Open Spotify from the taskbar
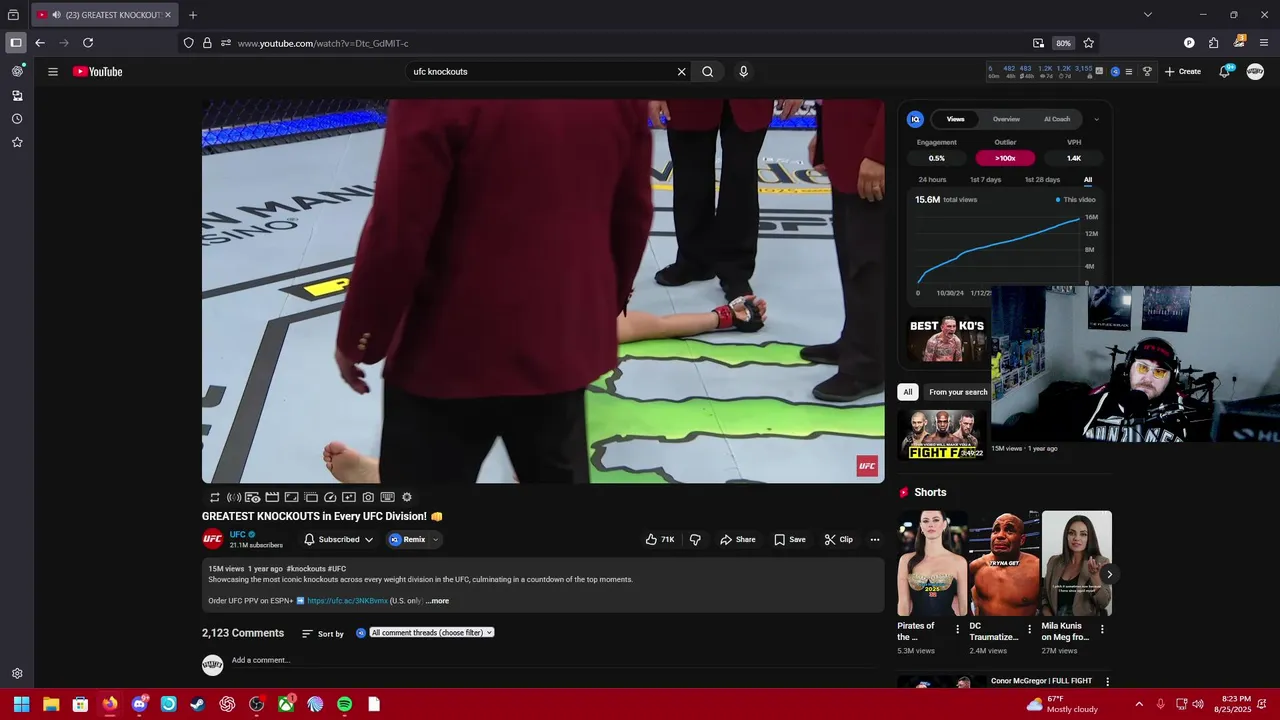Screen dimensions: 1280x720 (344, 704)
